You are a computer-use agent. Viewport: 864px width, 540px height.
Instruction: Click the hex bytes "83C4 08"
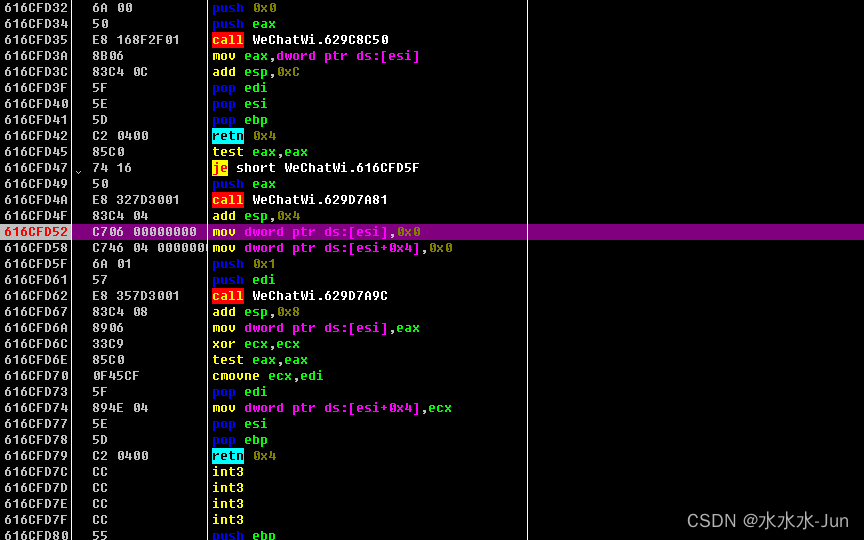(120, 311)
